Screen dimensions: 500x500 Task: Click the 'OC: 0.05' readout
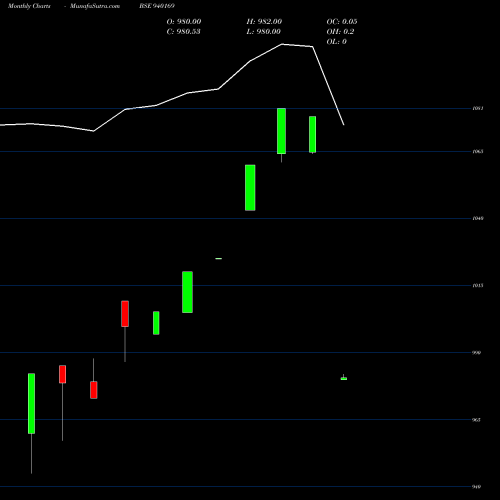342,22
